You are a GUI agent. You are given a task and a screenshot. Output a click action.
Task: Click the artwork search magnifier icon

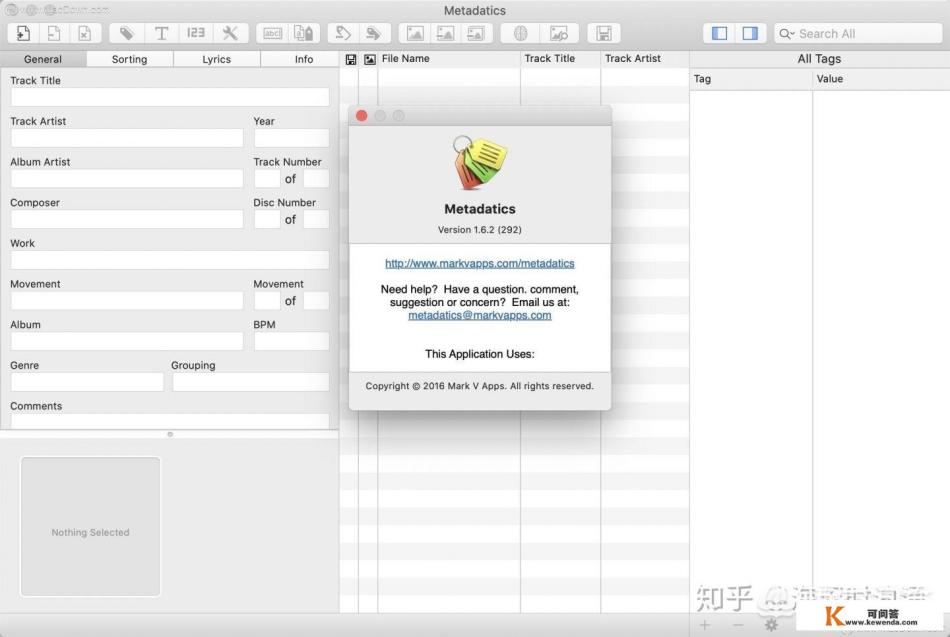click(x=559, y=33)
